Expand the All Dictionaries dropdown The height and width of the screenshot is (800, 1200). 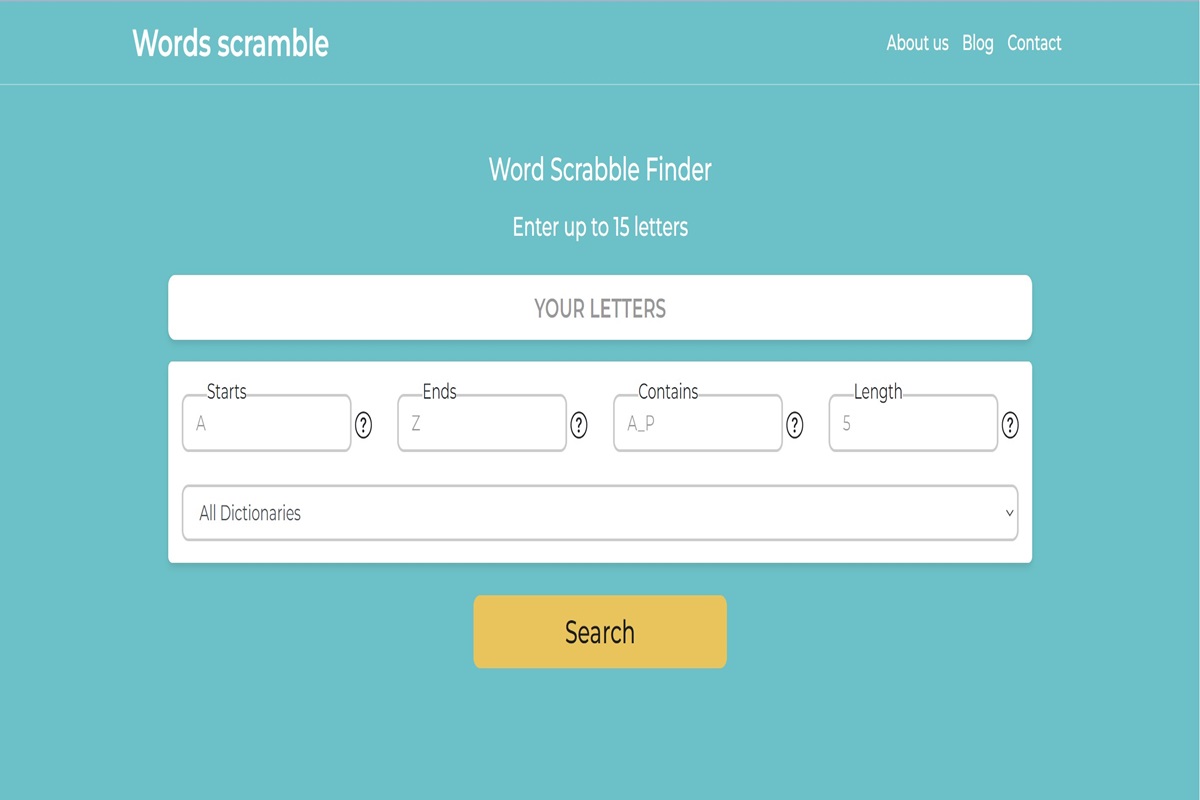coord(600,513)
